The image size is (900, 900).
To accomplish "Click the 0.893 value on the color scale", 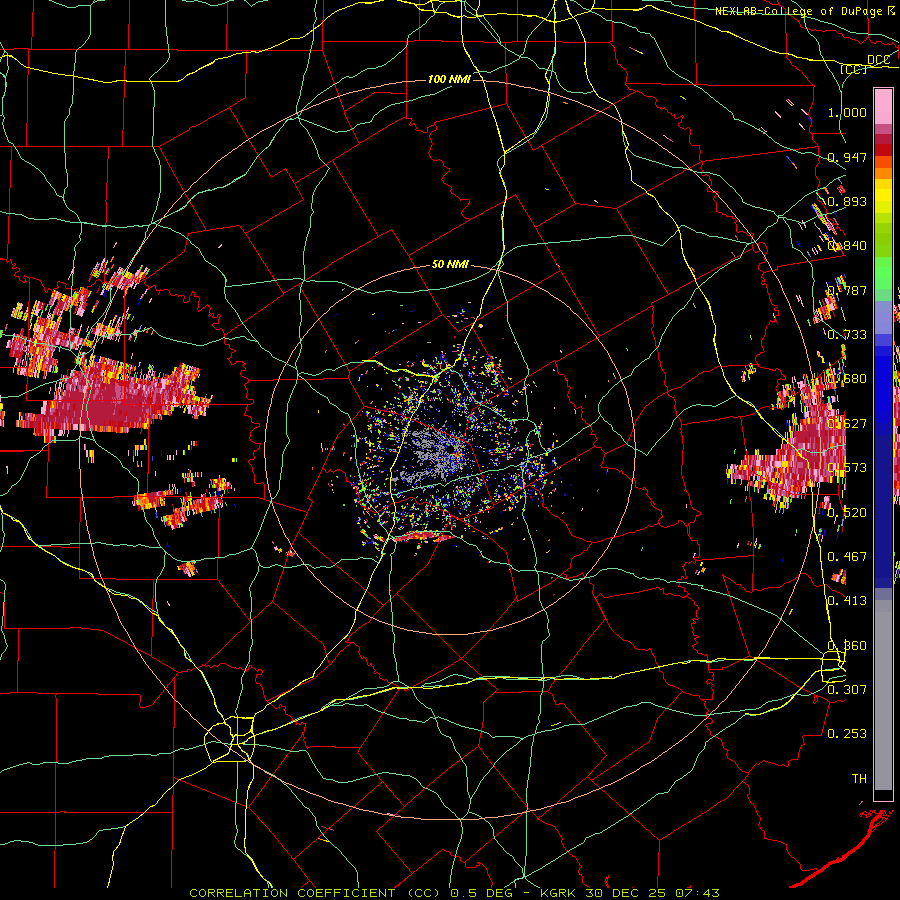I will (x=847, y=201).
